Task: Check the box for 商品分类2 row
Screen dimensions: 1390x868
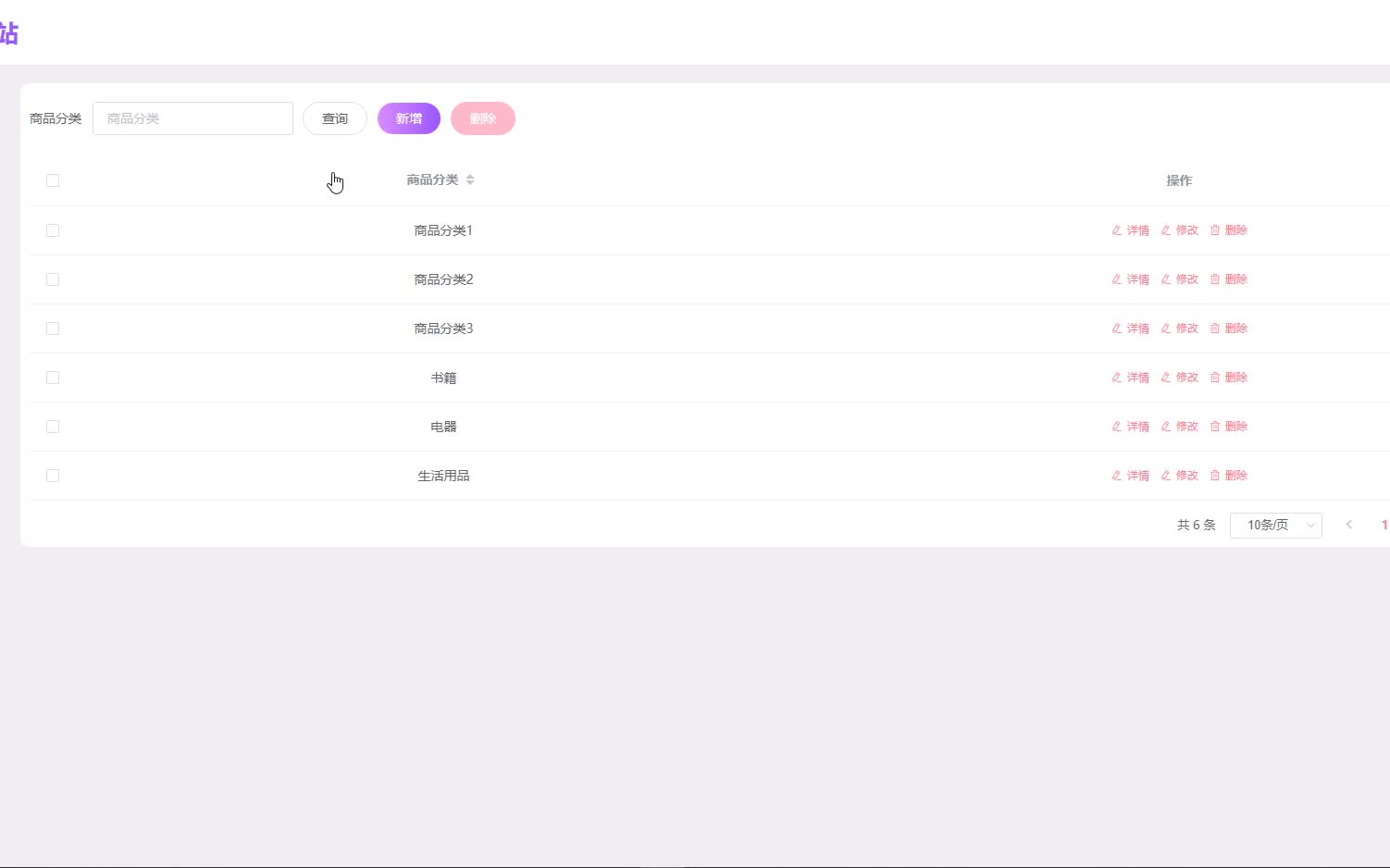Action: pyautogui.click(x=53, y=279)
